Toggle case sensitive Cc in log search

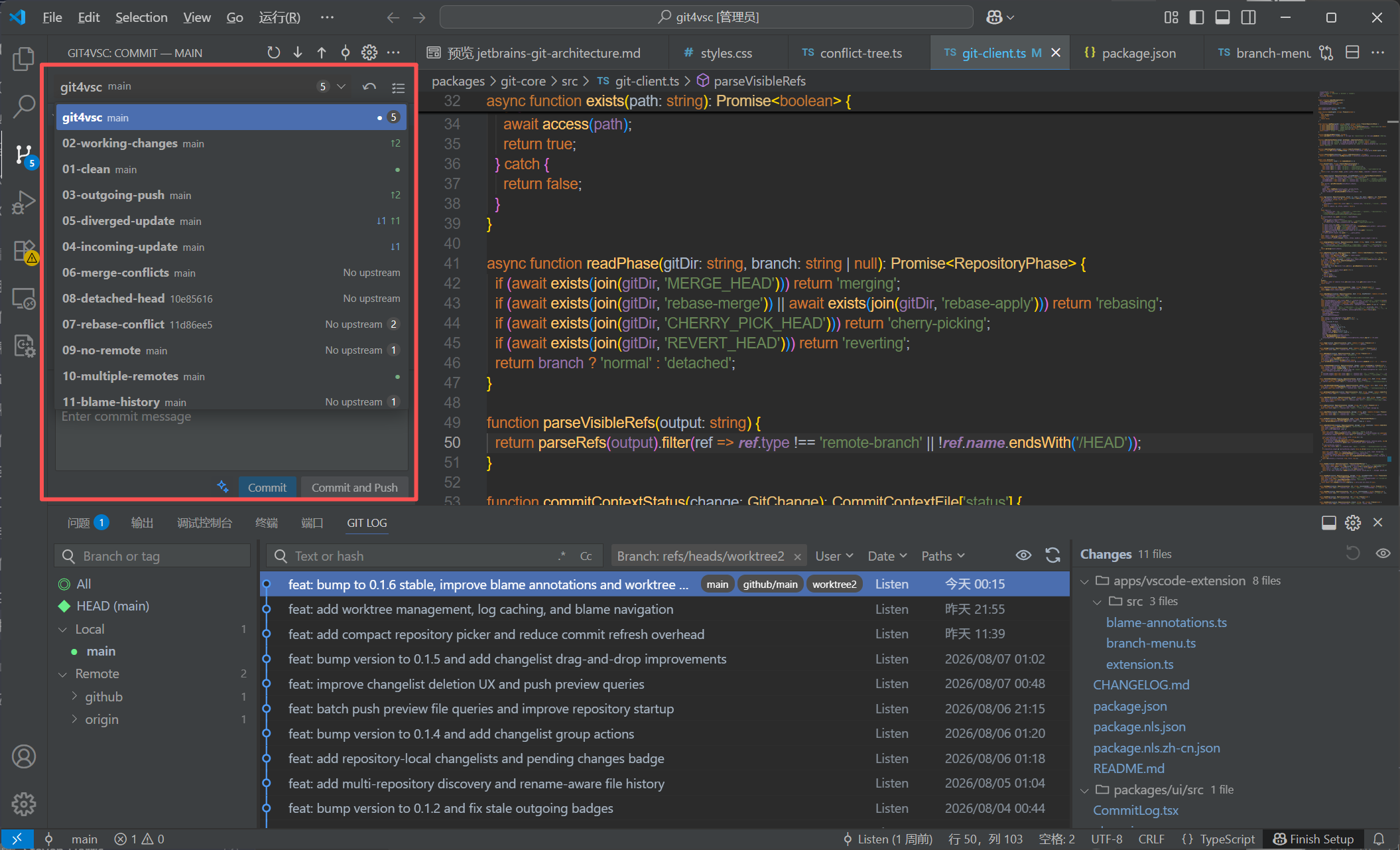click(x=586, y=556)
